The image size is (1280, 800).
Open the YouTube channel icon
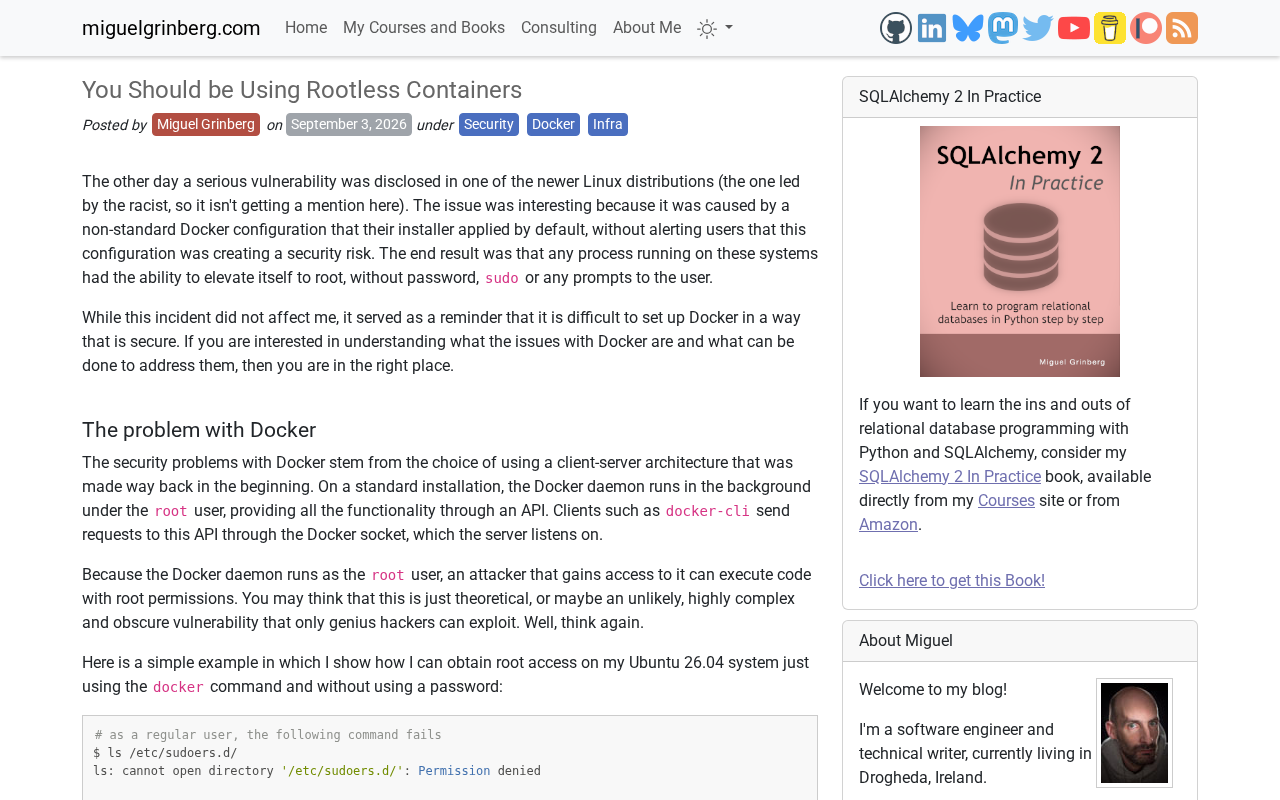click(1074, 28)
